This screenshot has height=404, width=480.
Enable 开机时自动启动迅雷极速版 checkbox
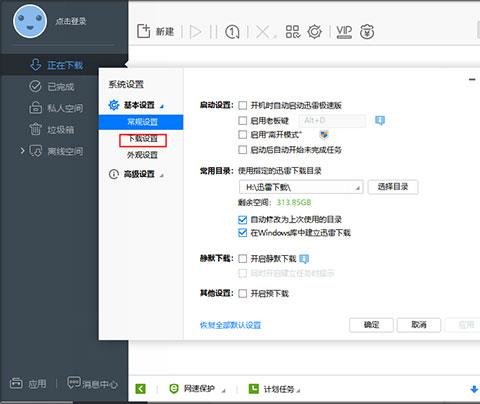[x=243, y=106]
